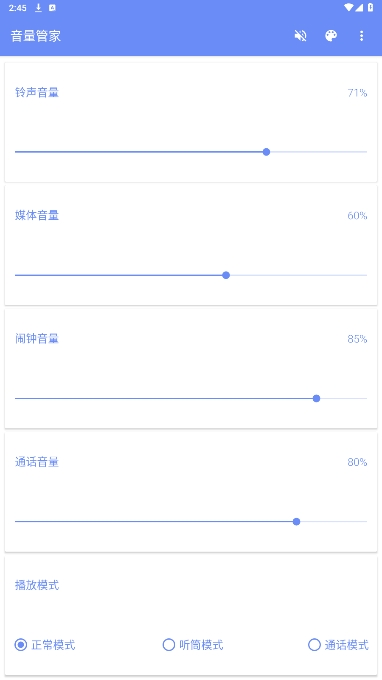This screenshot has width=382, height=680.
Task: Tap the battery icon in status bar
Action: point(370,8)
